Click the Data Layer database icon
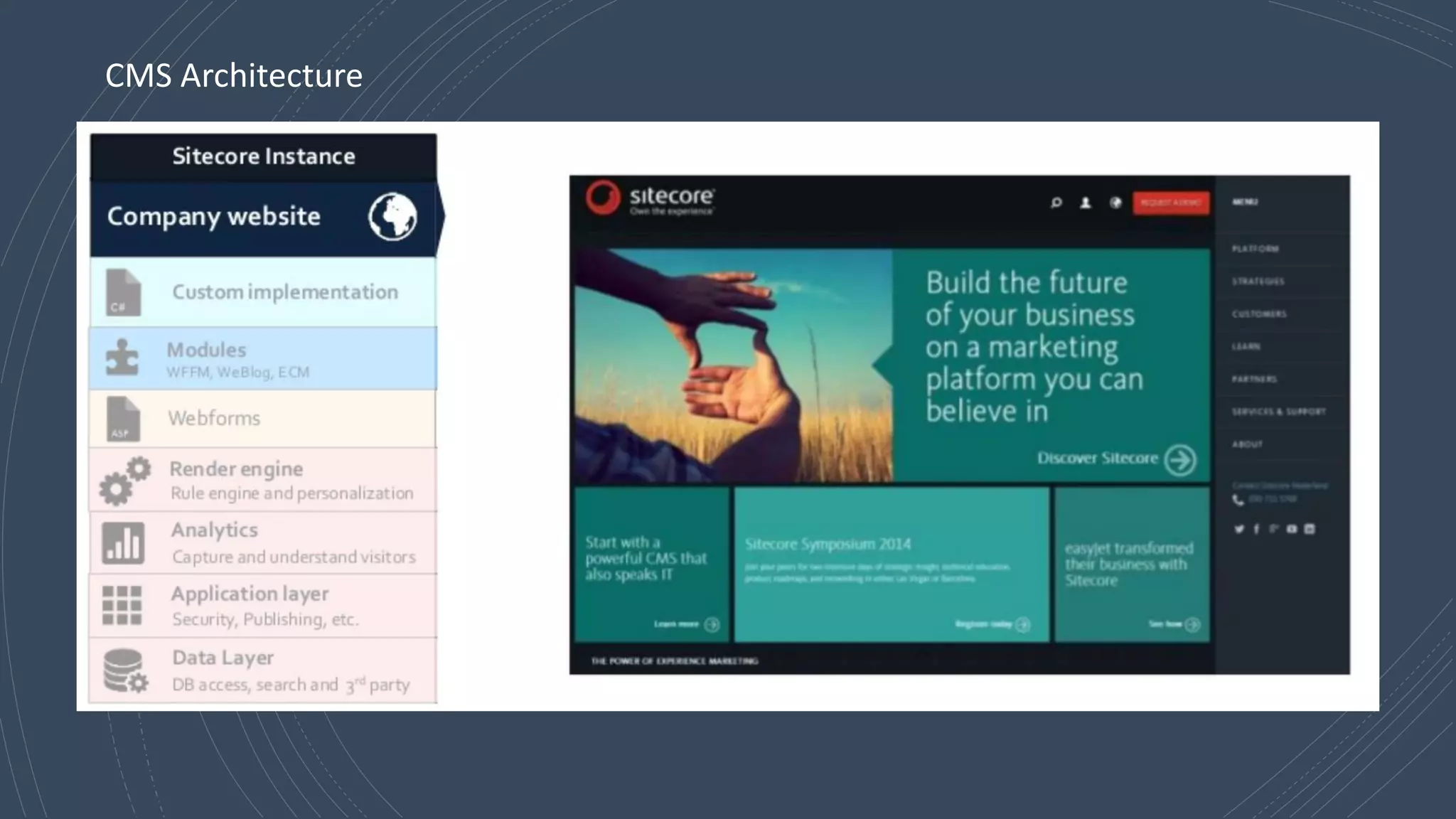The width and height of the screenshot is (1456, 819). (124, 670)
